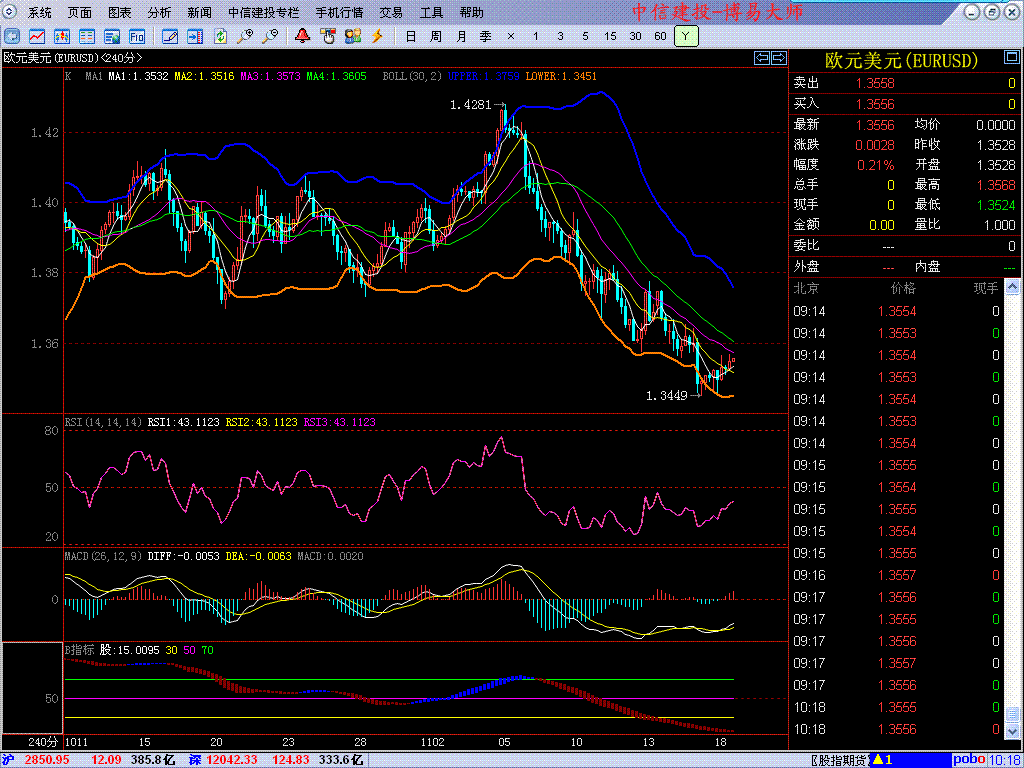Viewport: 1024px width, 768px height.
Task: Switch chart to weekly period 周
Action: (436, 36)
